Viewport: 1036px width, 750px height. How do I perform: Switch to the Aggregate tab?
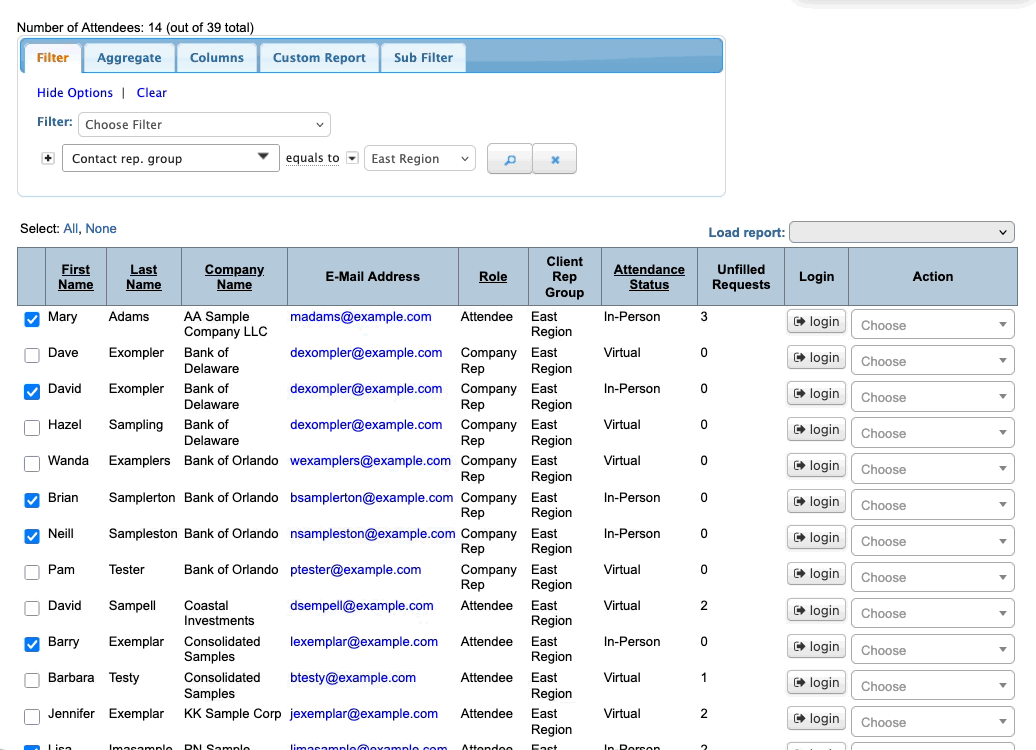tap(129, 58)
